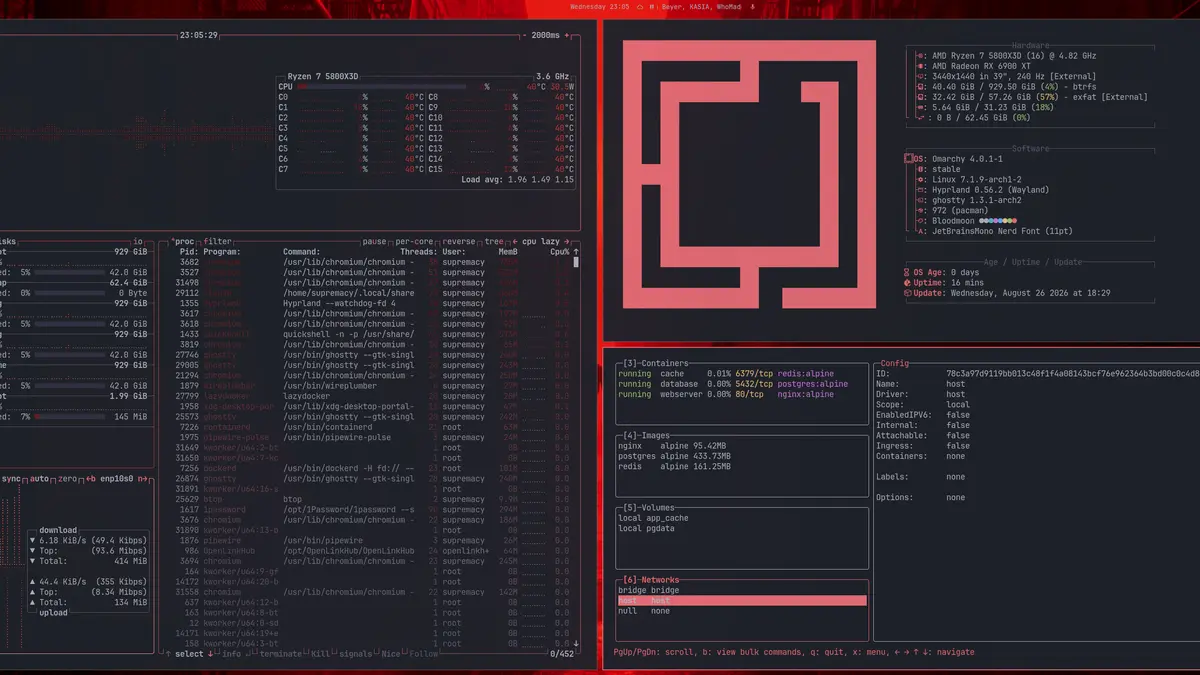
Task: Decrease btop update interval with minus
Action: pyautogui.click(x=526, y=35)
